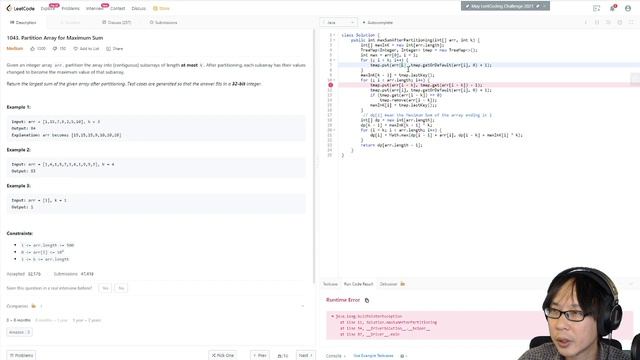This screenshot has height=360, width=640.
Task: Open the Problems list button
Action: click(x=21, y=356)
